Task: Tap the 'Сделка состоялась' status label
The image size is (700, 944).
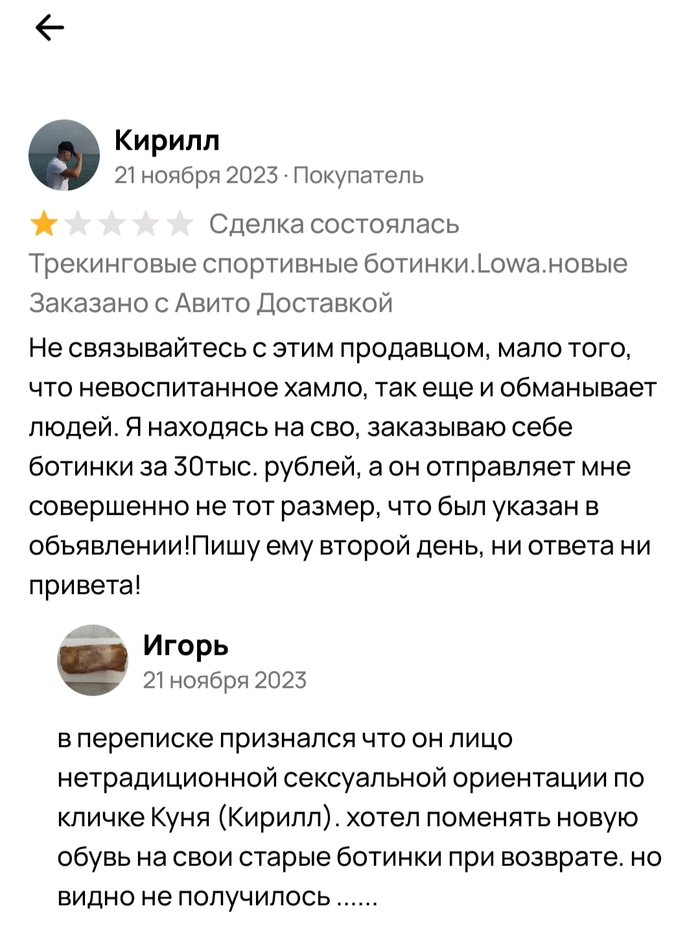Action: 334,224
